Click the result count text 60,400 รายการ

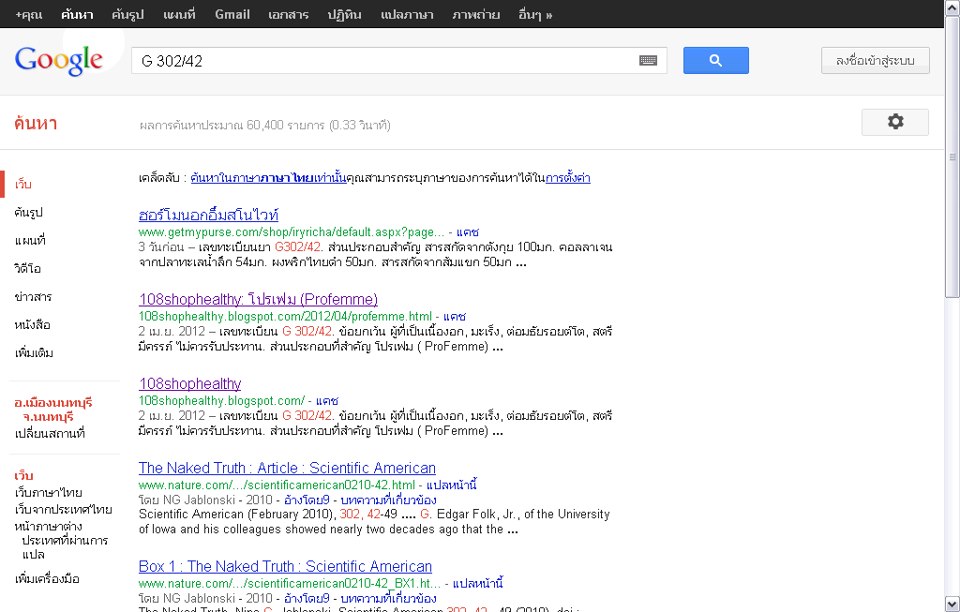point(285,125)
